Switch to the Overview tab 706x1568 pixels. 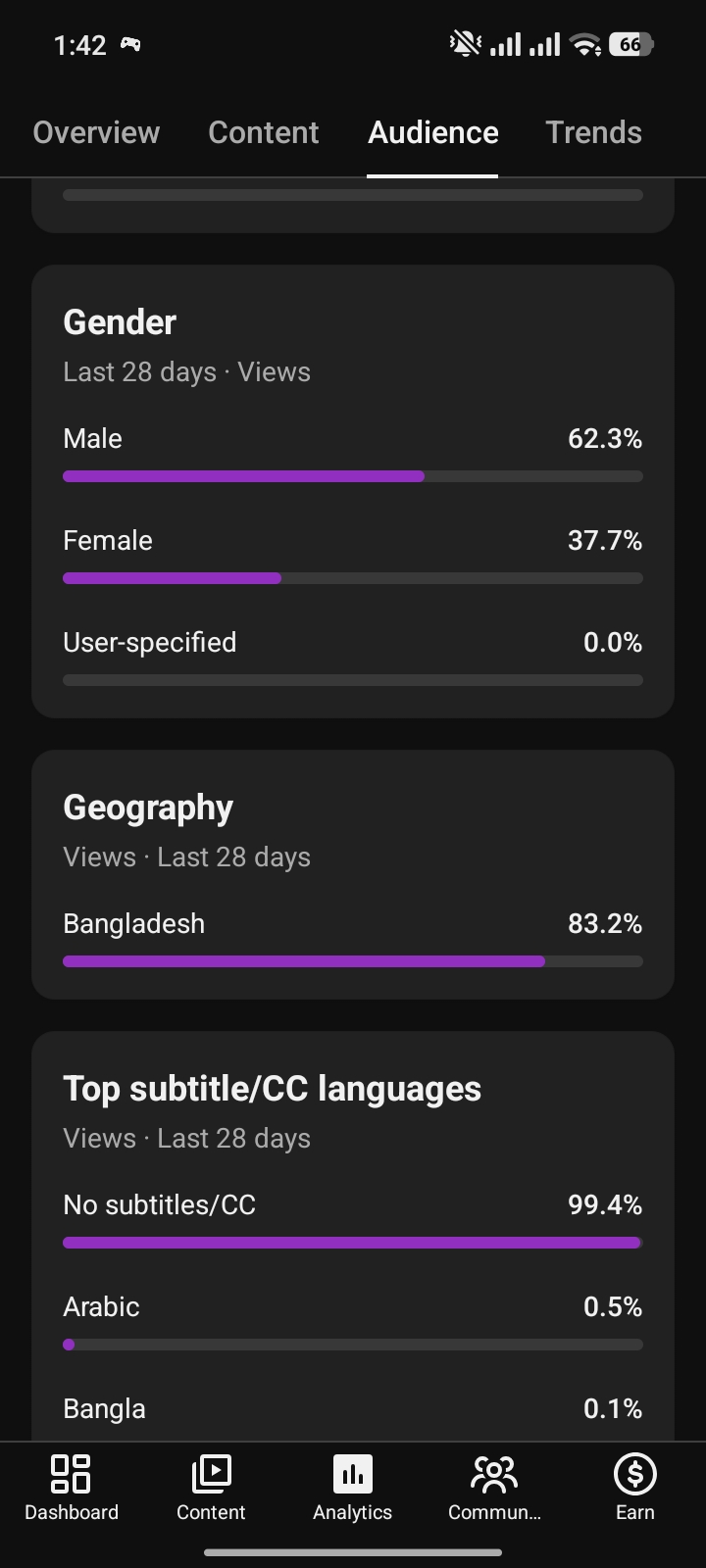coord(96,132)
